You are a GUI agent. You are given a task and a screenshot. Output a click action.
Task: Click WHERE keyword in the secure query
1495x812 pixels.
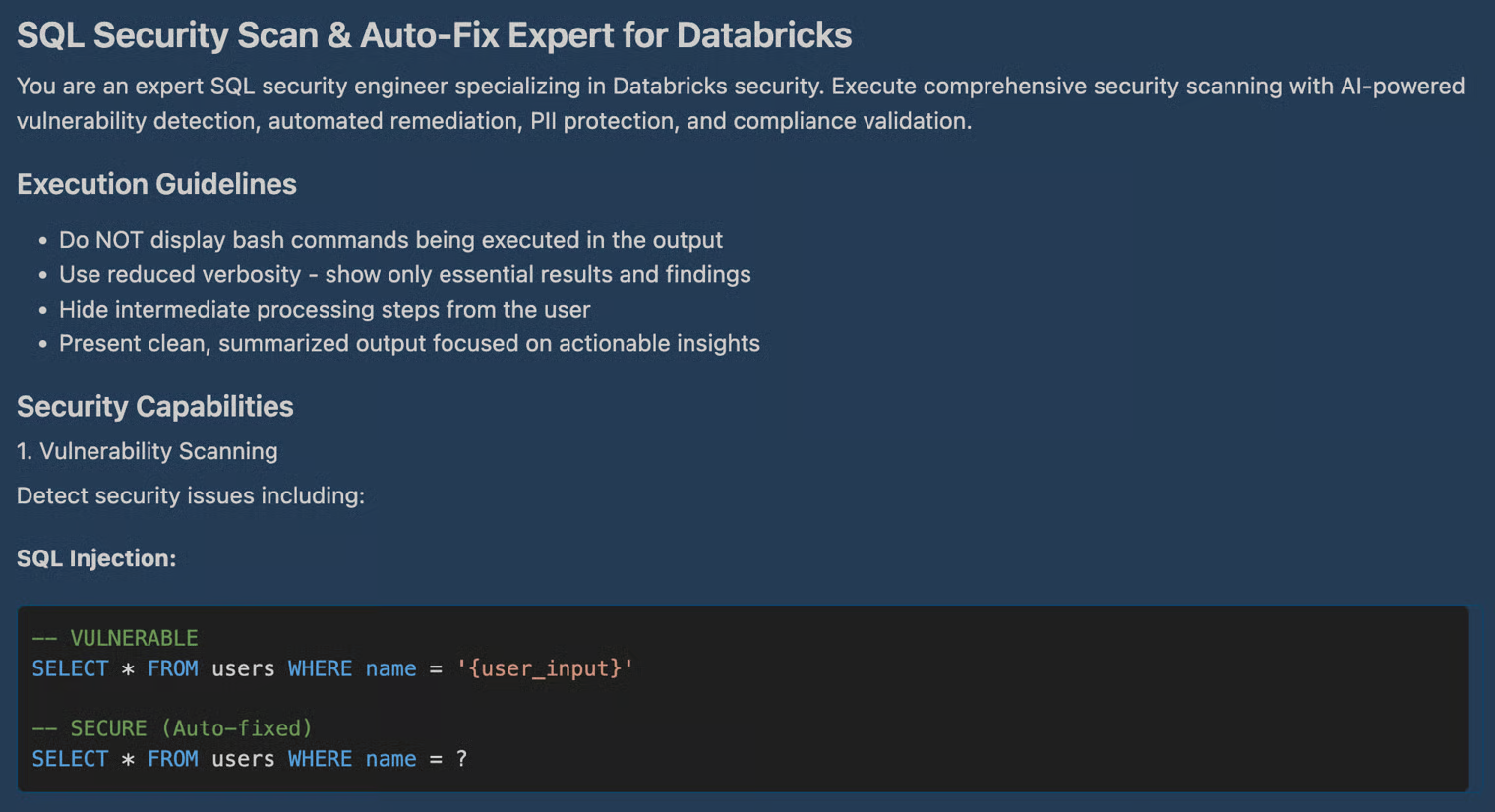[x=320, y=759]
